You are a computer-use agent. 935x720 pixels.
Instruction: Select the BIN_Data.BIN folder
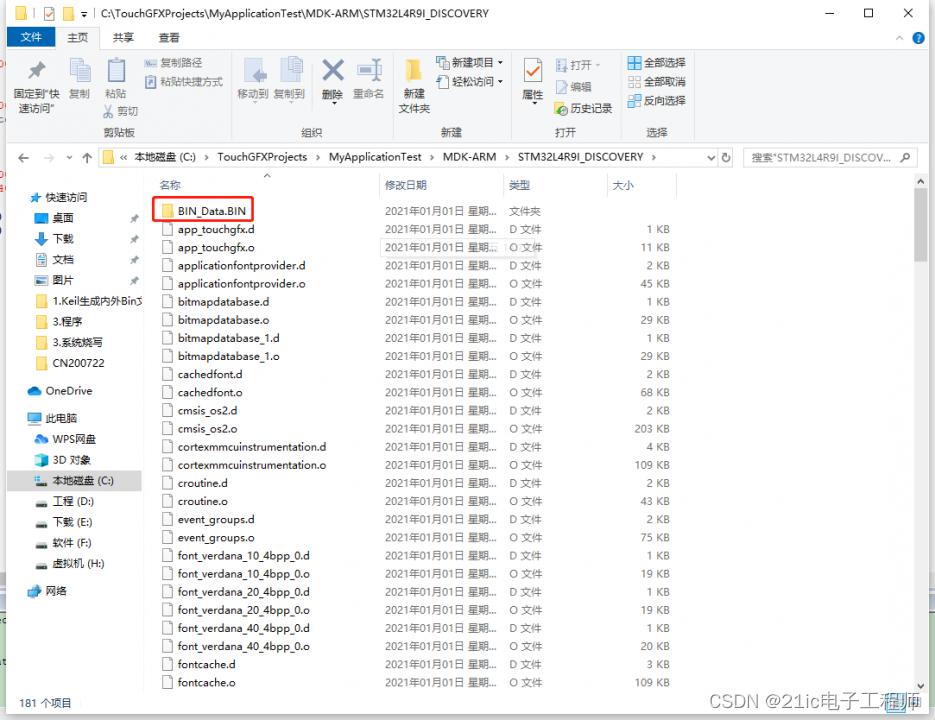click(213, 210)
